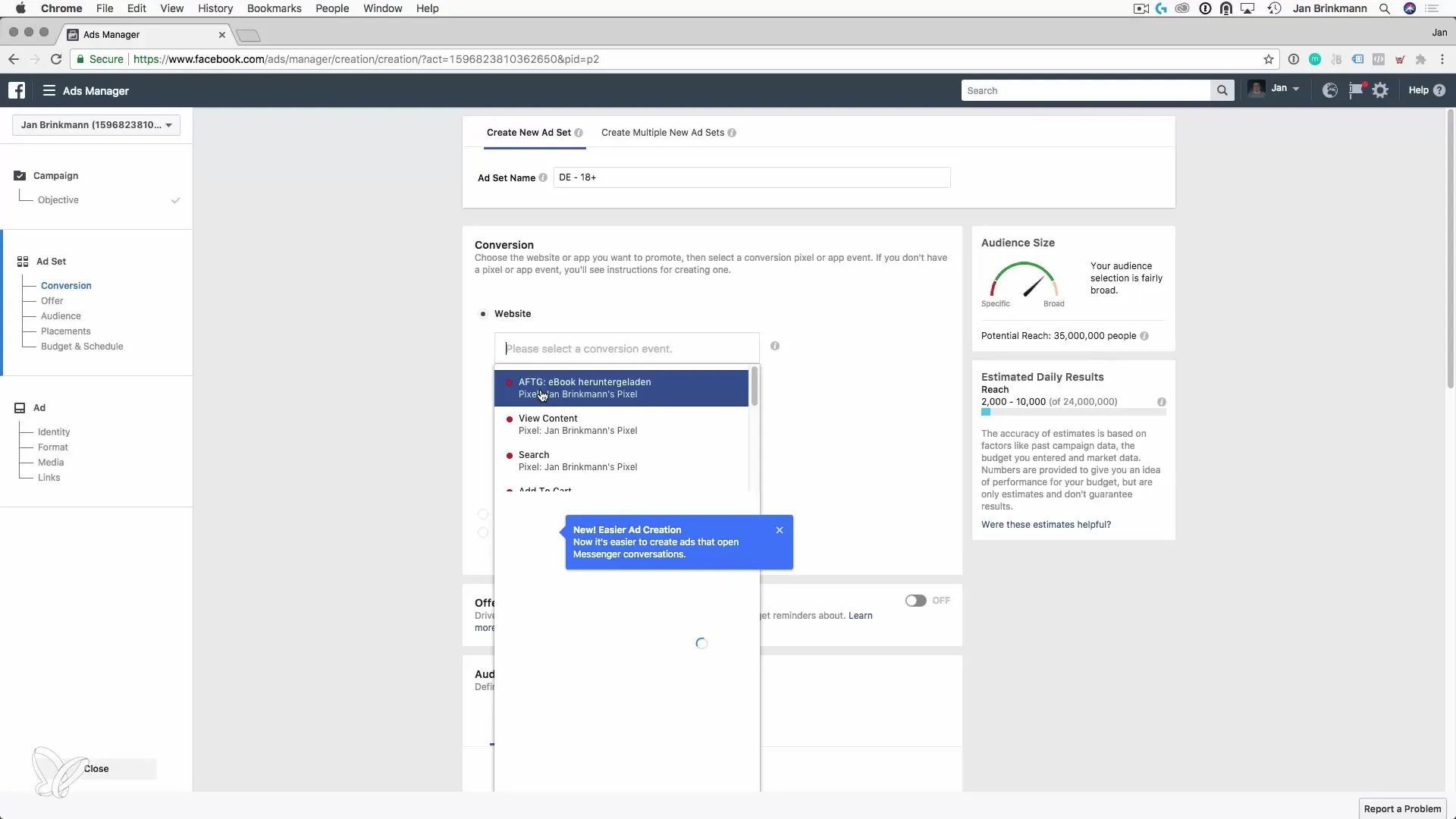Click the Ad icon in sidebar

click(20, 408)
